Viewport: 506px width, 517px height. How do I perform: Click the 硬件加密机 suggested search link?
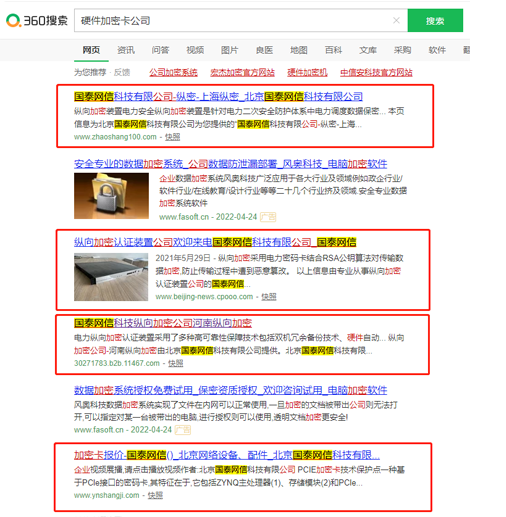click(x=307, y=72)
